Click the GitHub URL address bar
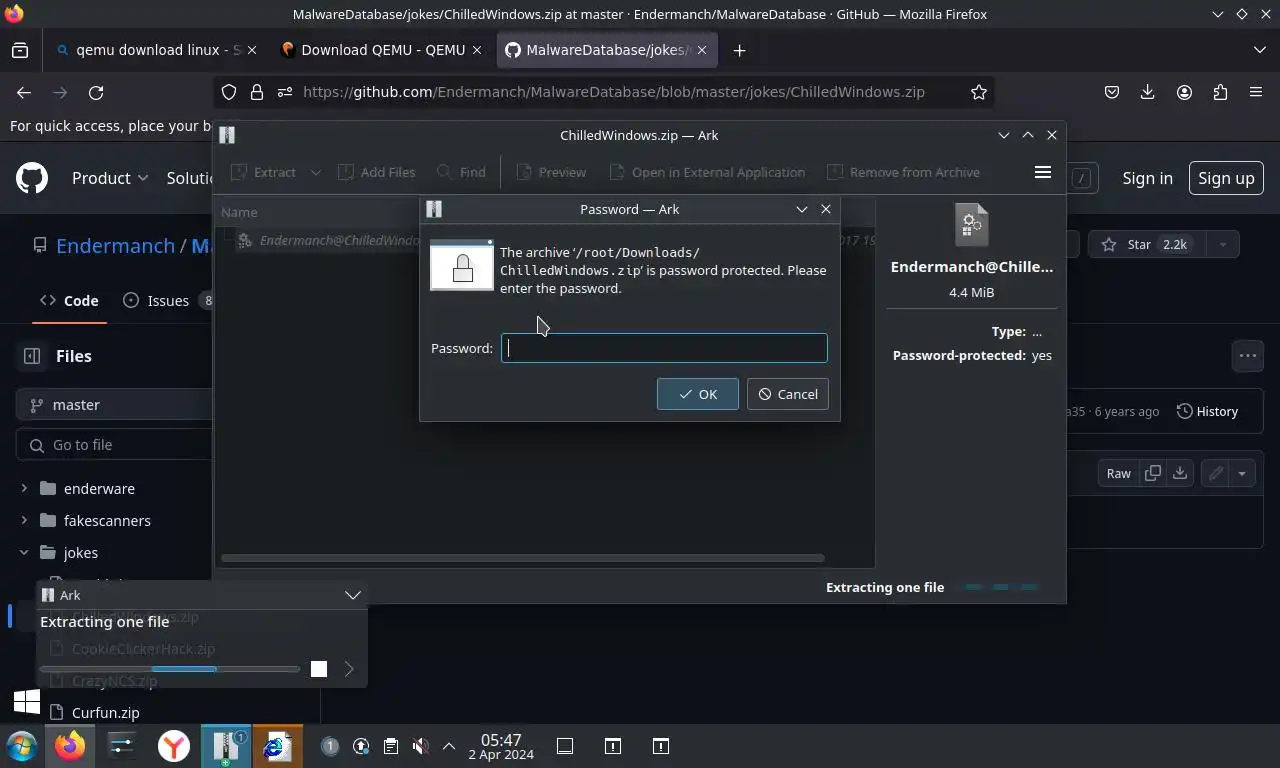This screenshot has height=768, width=1280. (614, 92)
